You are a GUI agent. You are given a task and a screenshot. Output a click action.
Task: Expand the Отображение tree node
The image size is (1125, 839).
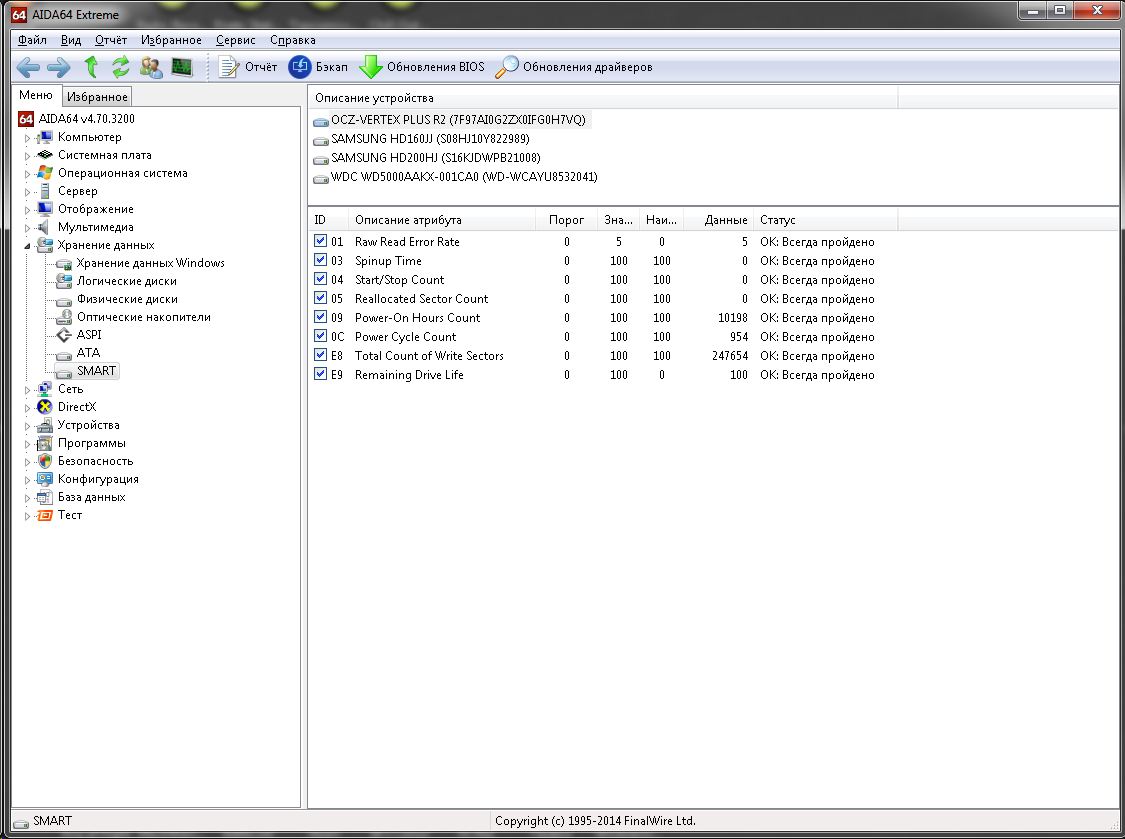(27, 210)
